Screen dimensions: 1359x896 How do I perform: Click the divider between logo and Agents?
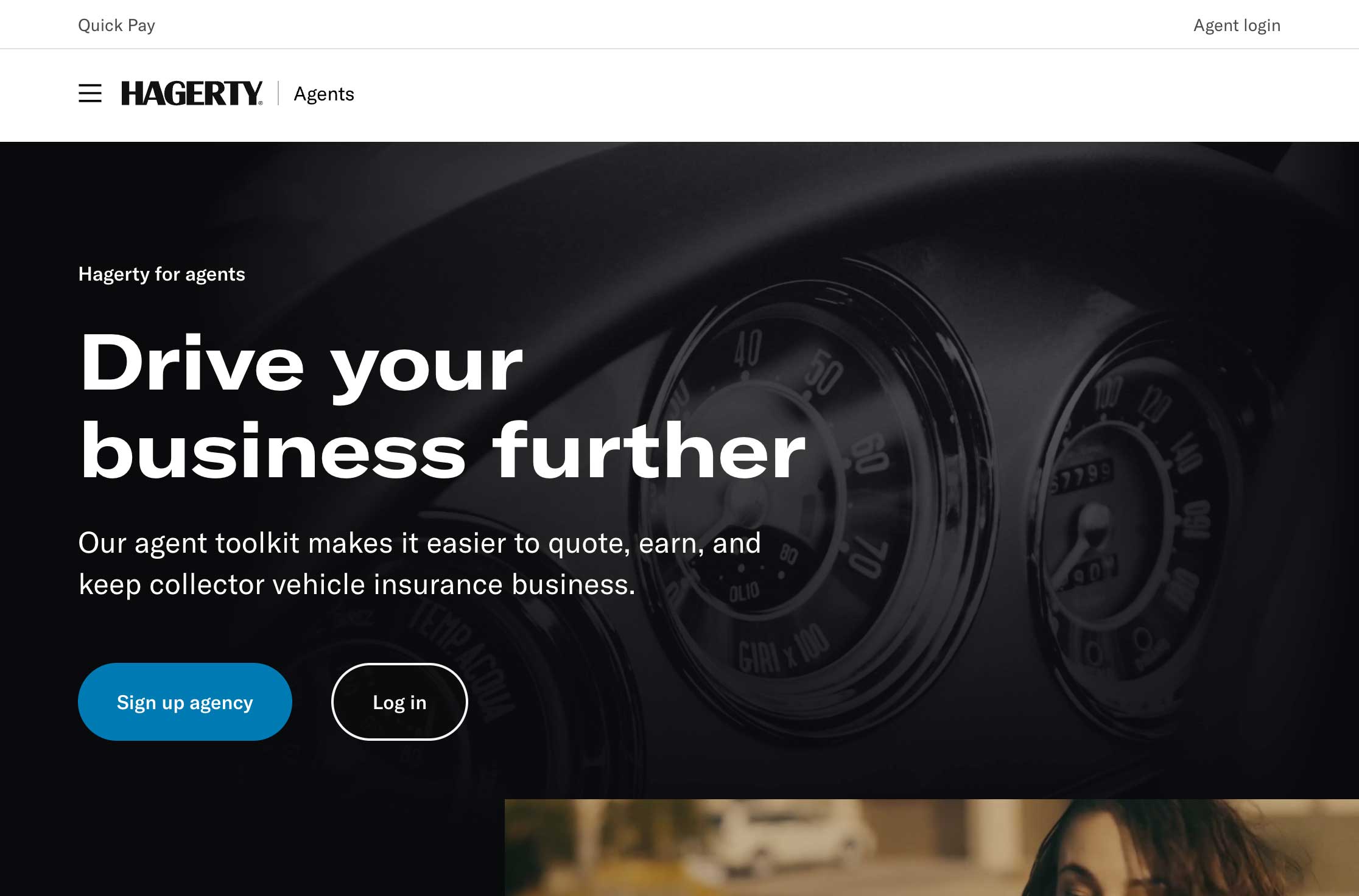278,93
